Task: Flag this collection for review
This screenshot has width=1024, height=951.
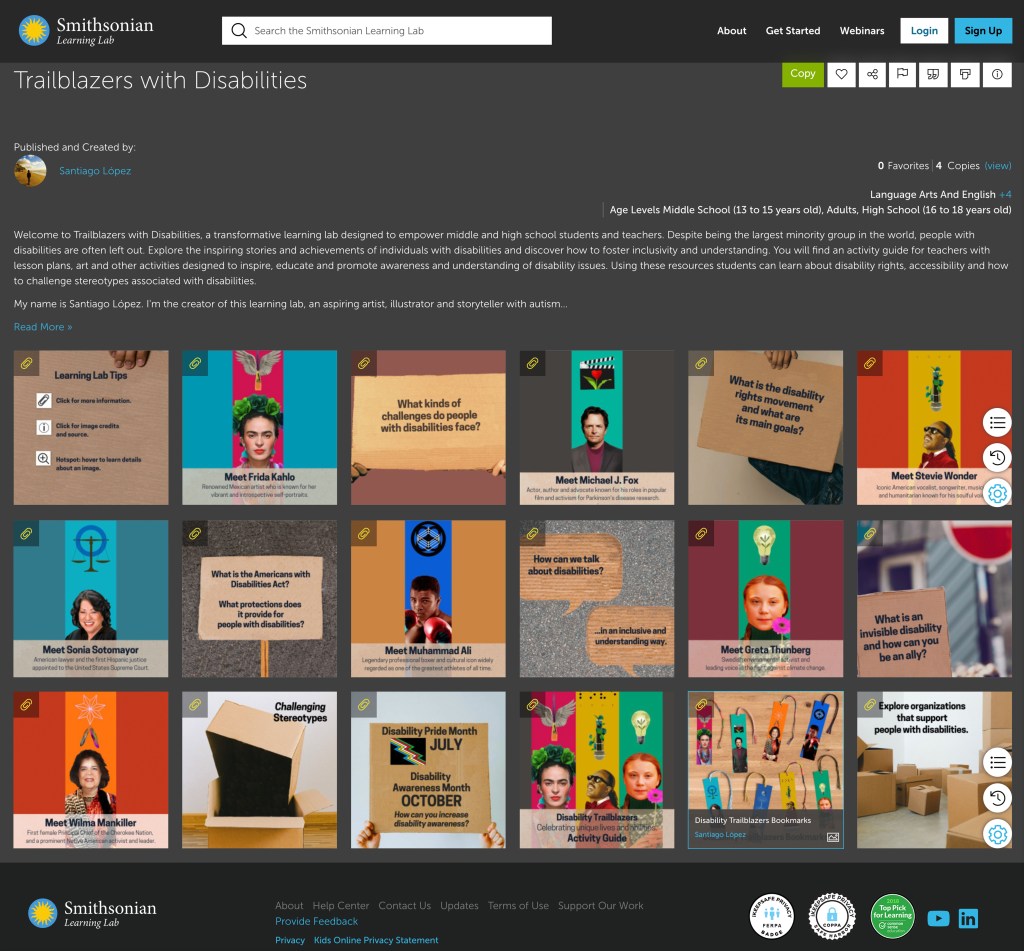Action: (902, 74)
